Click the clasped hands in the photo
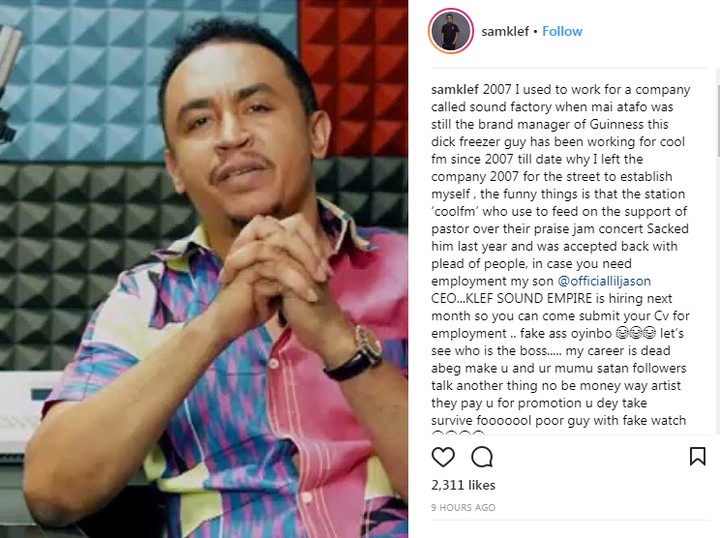The width and height of the screenshot is (720, 538). click(x=271, y=271)
